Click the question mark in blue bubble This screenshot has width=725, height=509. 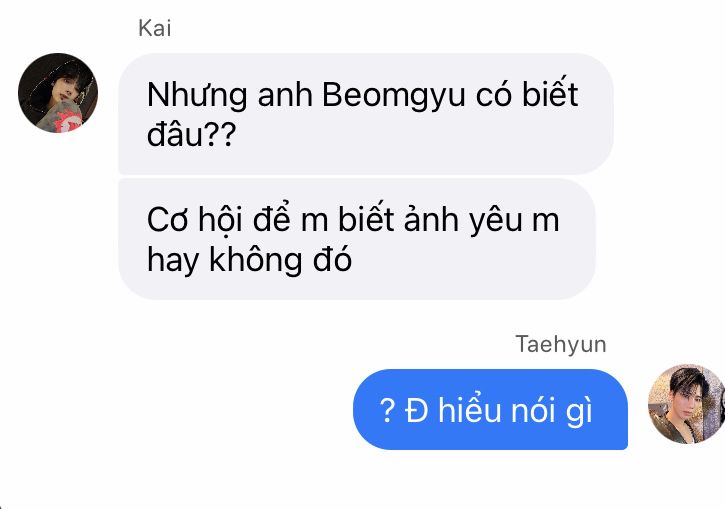[x=387, y=411]
